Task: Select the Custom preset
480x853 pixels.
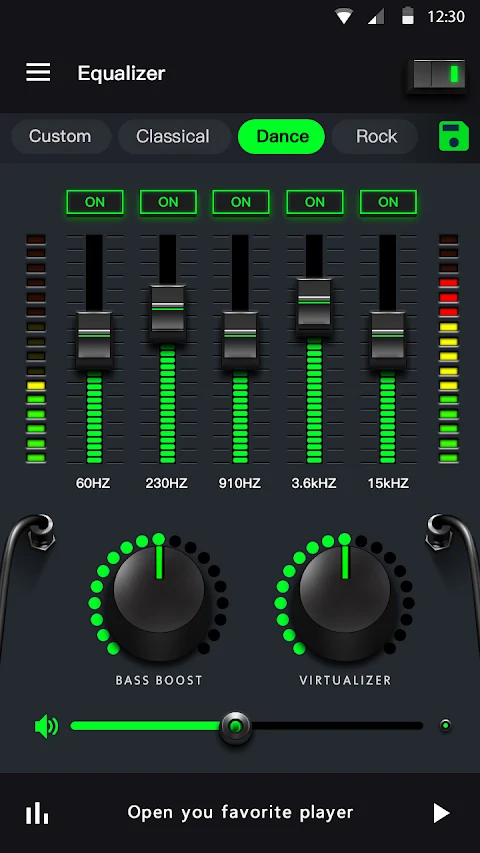Action: (60, 136)
